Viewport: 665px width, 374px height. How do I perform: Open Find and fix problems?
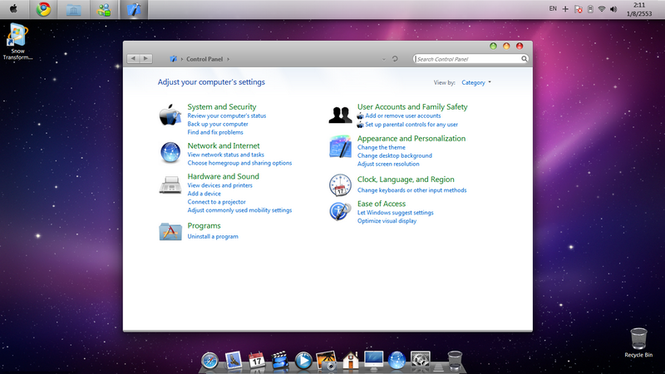coord(215,132)
